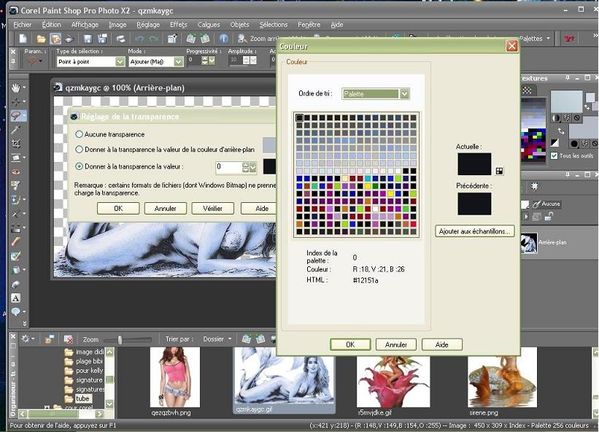
Task: Click the lock transparency icon in Layers palette
Action: (x=549, y=217)
